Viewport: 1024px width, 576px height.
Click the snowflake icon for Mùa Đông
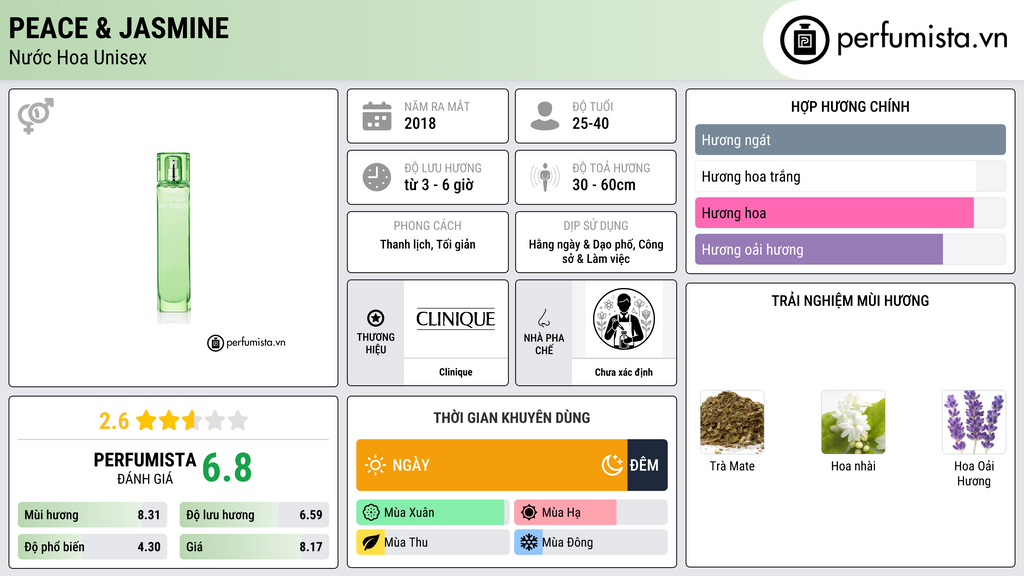pos(529,543)
